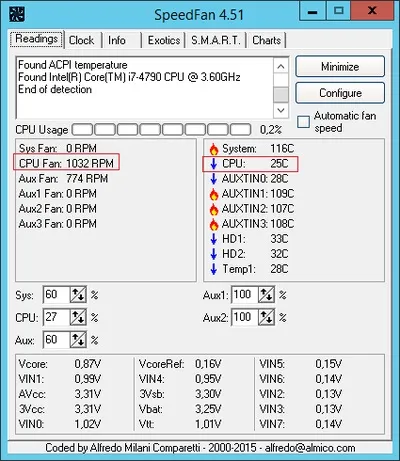The height and width of the screenshot is (461, 400).
Task: Click the 'Found Intel(R) Core(TM) i7-4790' log line
Action: pos(129,77)
